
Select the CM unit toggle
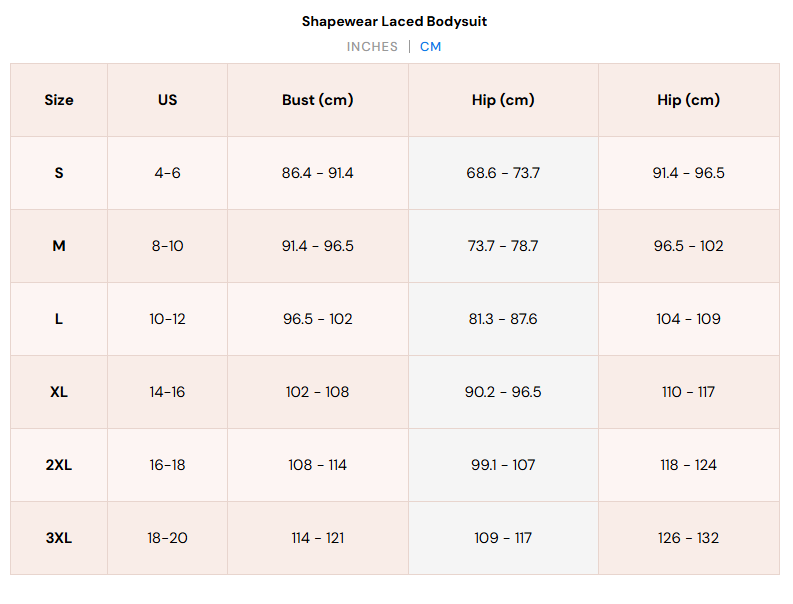pos(430,47)
